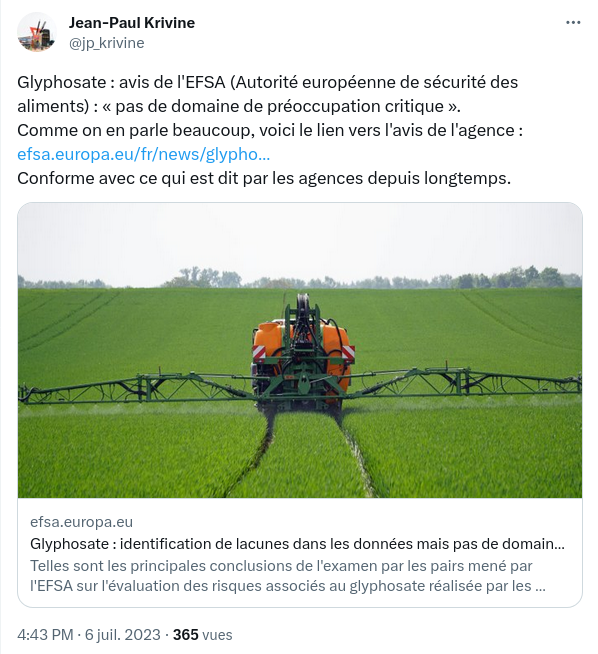
Task: Open the three-dot more options menu
Action: [x=573, y=23]
